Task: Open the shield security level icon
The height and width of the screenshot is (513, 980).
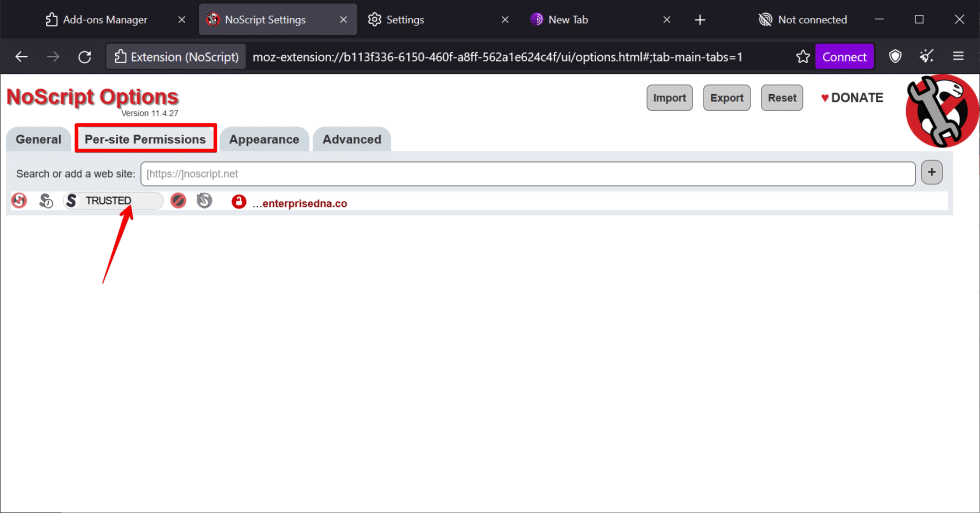Action: pyautogui.click(x=895, y=57)
